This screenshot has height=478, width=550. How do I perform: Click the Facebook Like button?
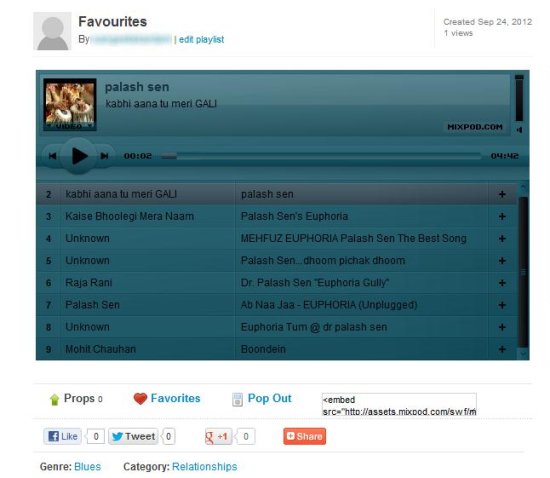coord(62,437)
